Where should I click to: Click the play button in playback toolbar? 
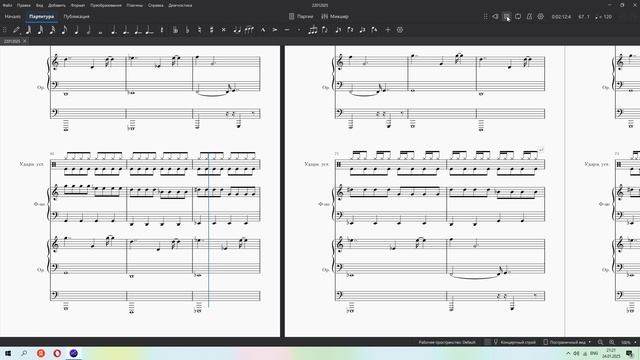(507, 17)
